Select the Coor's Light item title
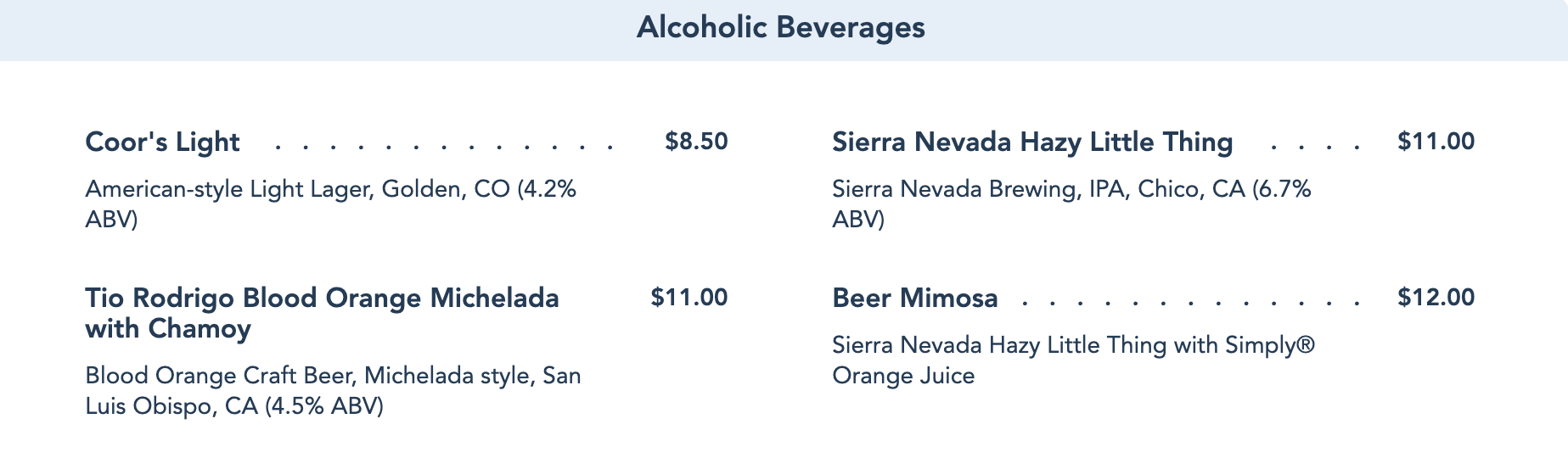The height and width of the screenshot is (469, 1568). [162, 142]
